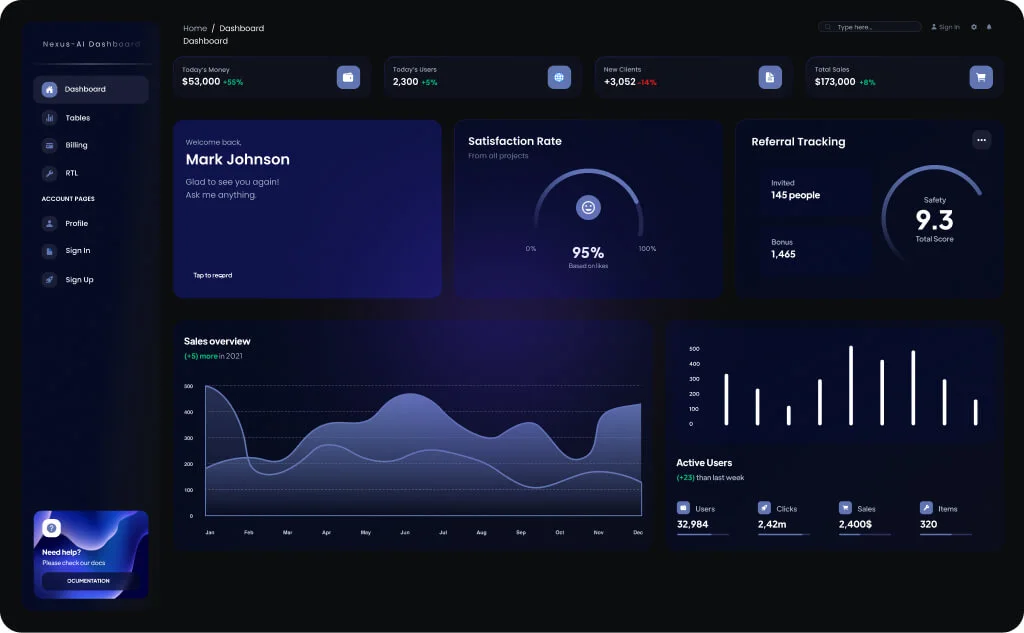Open the Profile icon under Account Pages
1024x633 pixels.
coord(48,223)
